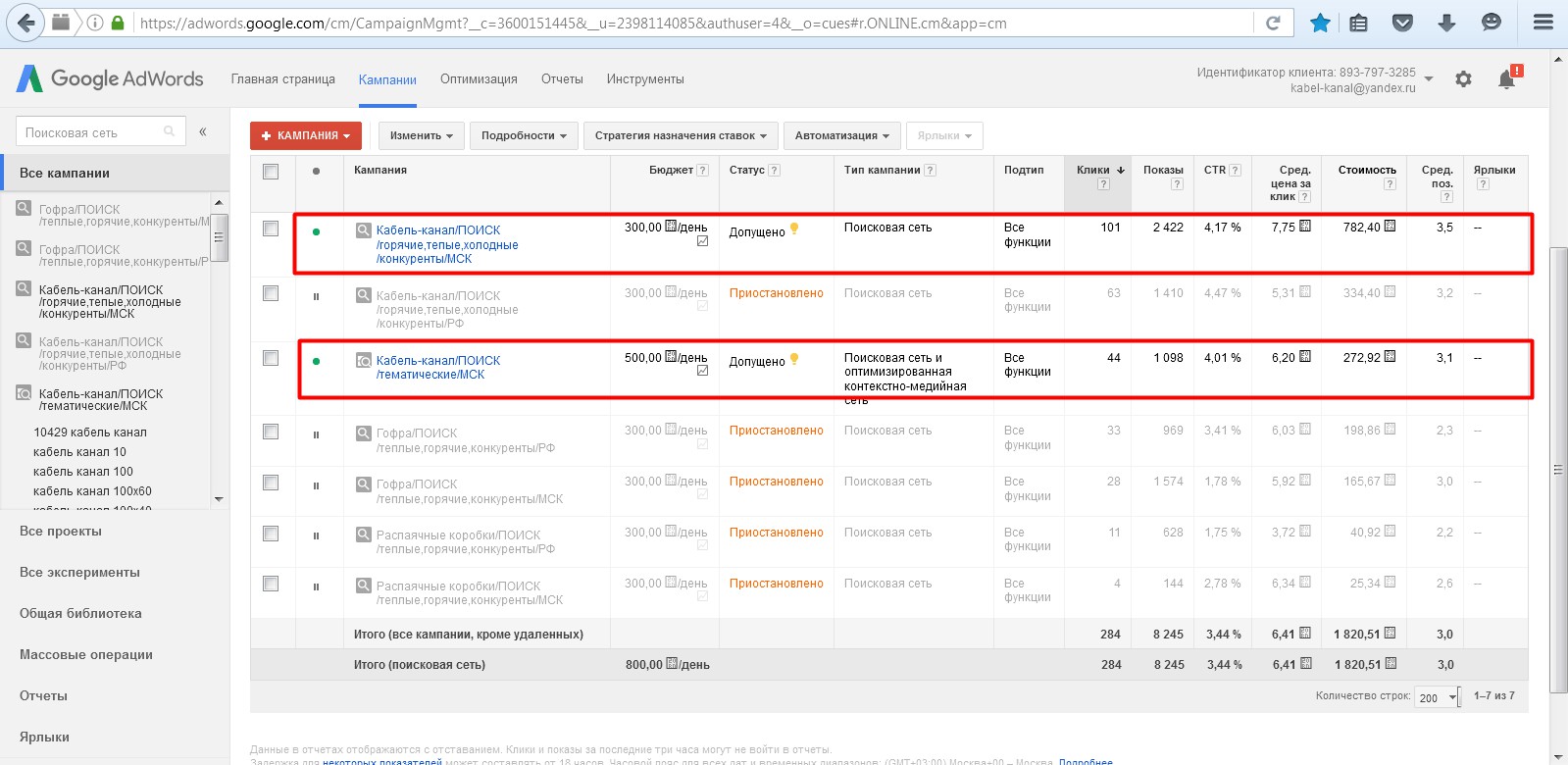The width and height of the screenshot is (1568, 765).
Task: Open the Инструменты tab
Action: tap(645, 79)
